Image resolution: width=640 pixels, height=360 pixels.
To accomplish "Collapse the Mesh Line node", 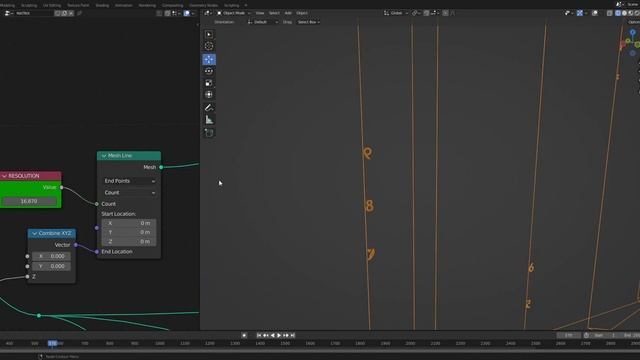I will click(x=104, y=156).
